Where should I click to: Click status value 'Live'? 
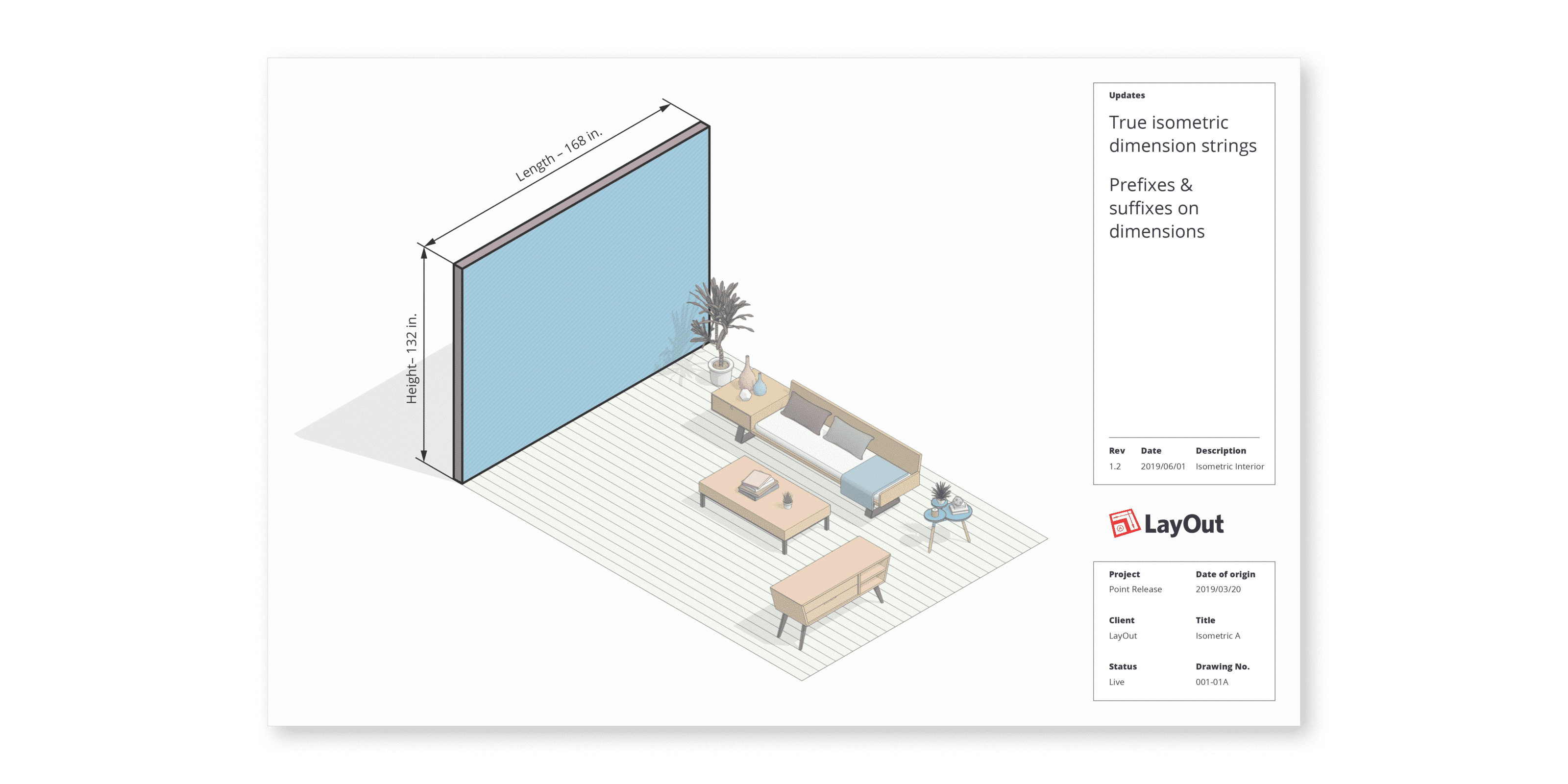pos(1116,683)
